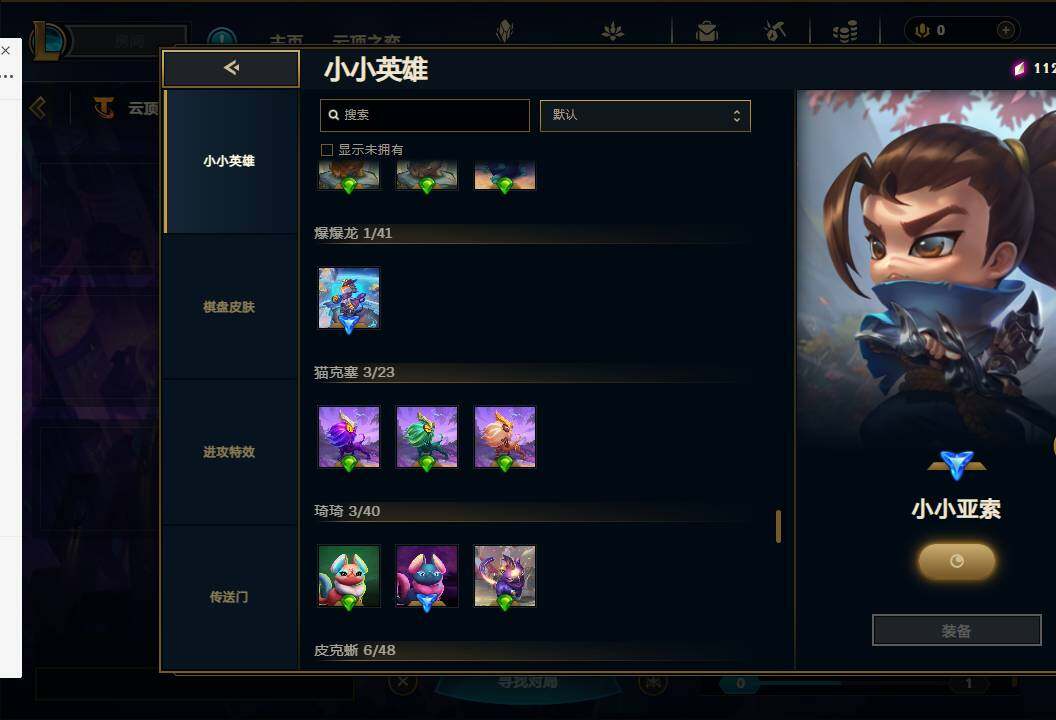Select the green 猫克塞 thumbnail

point(427,437)
